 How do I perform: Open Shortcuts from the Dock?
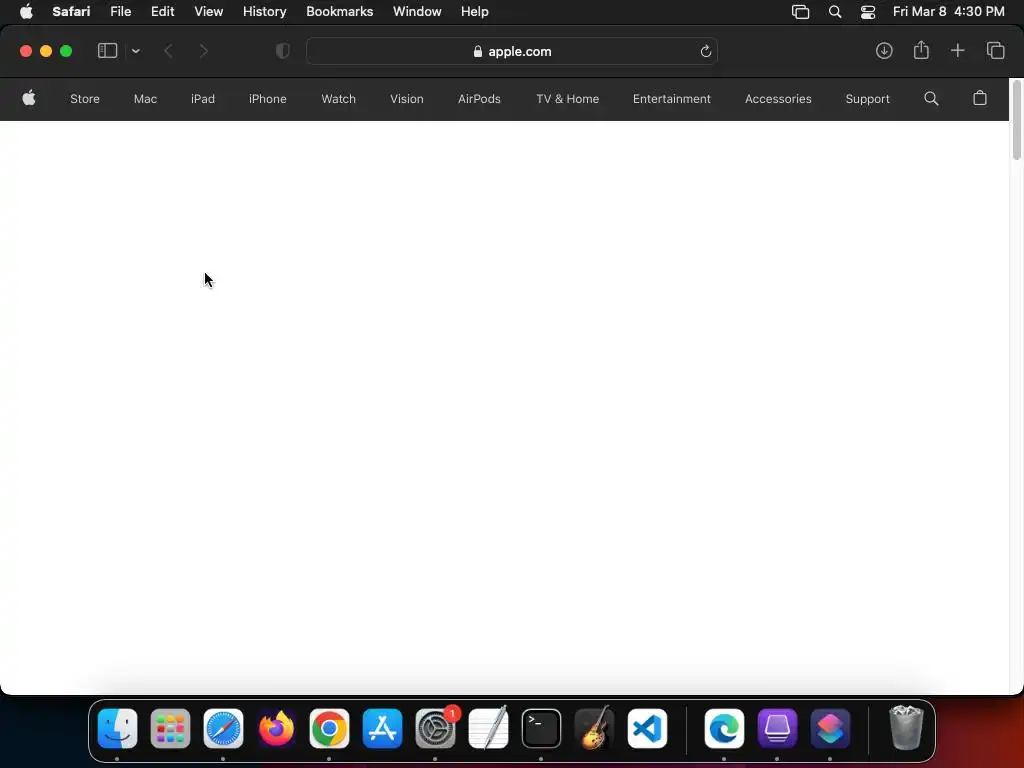click(830, 728)
